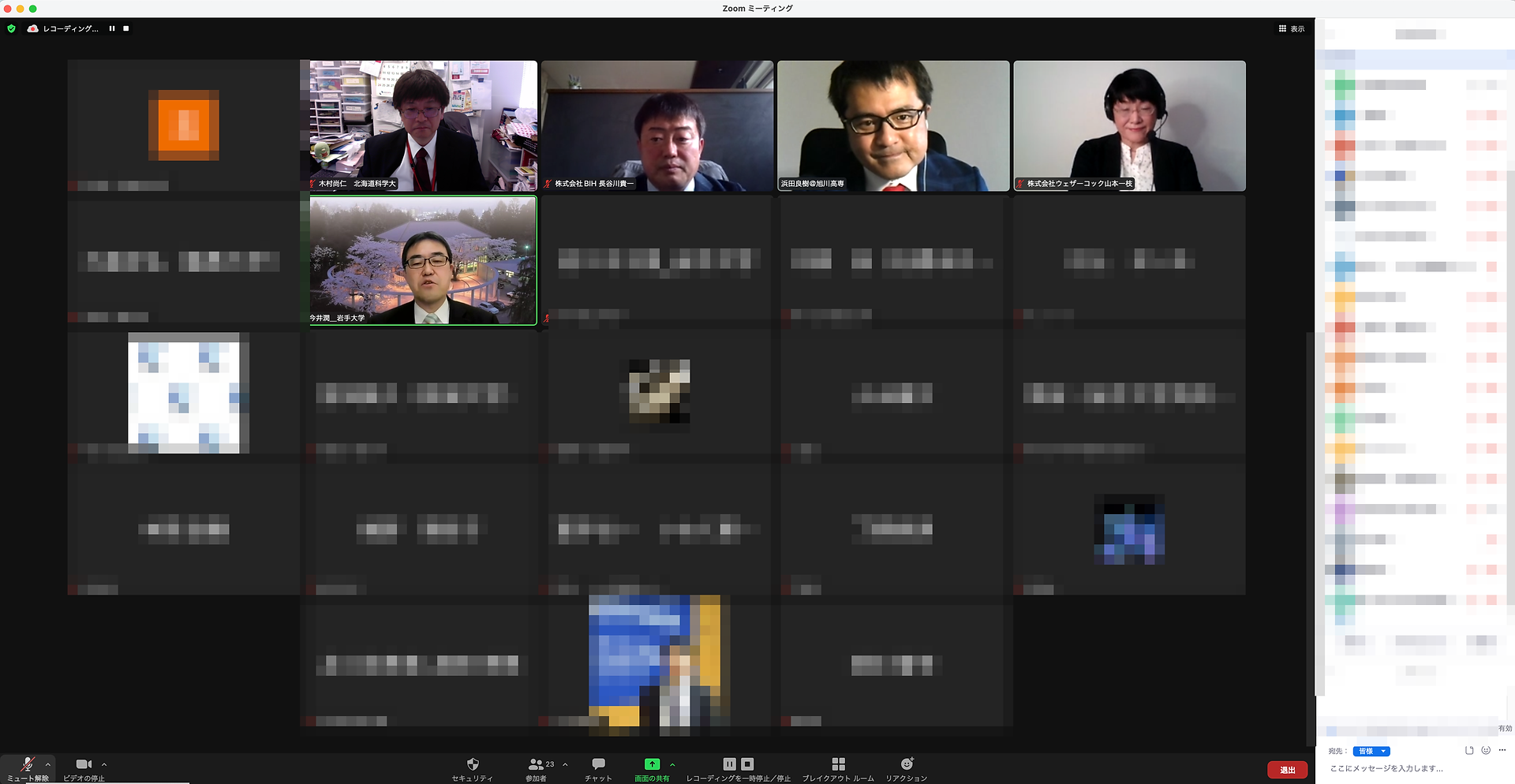
Task: Click the 株式会社ウェザーコック山本一枝 name label
Action: (x=1079, y=184)
